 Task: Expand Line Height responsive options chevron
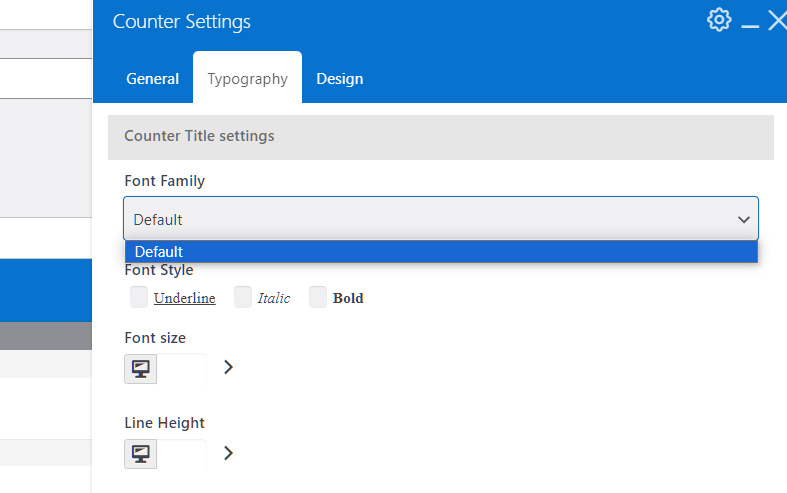click(x=228, y=453)
